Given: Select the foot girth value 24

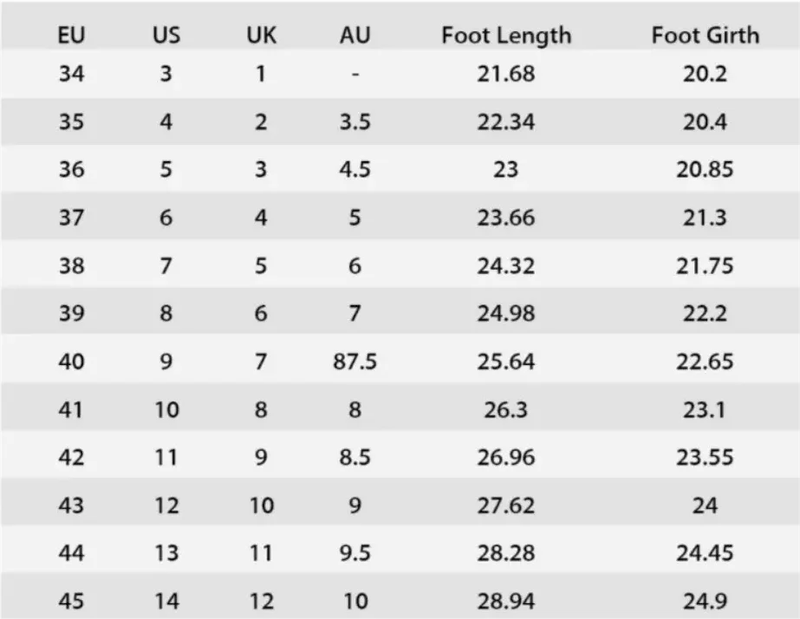Looking at the screenshot, I should 705,506.
